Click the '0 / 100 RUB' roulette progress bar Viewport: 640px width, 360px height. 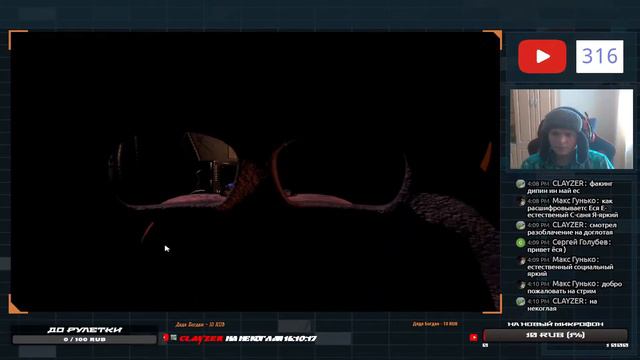click(x=84, y=339)
